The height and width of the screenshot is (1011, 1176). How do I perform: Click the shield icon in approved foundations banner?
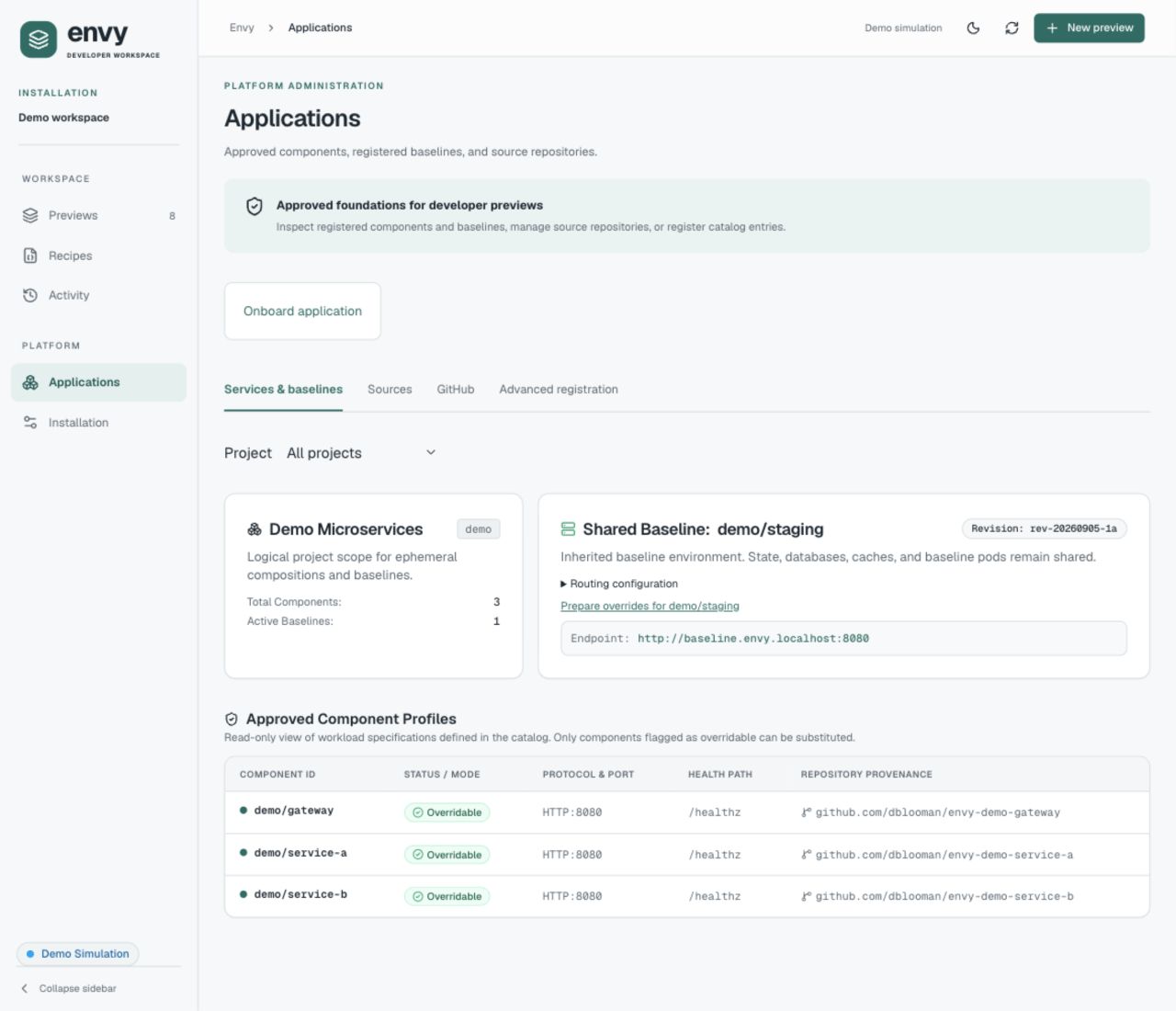[254, 207]
